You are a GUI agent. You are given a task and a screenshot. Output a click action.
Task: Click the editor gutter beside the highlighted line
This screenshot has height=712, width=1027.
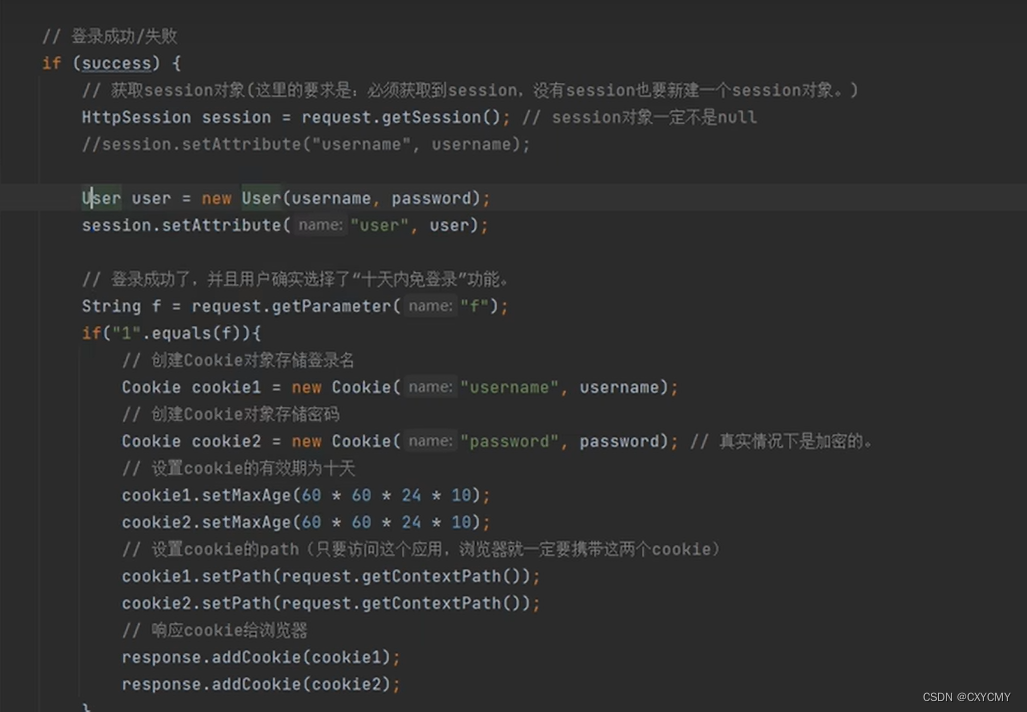20,198
